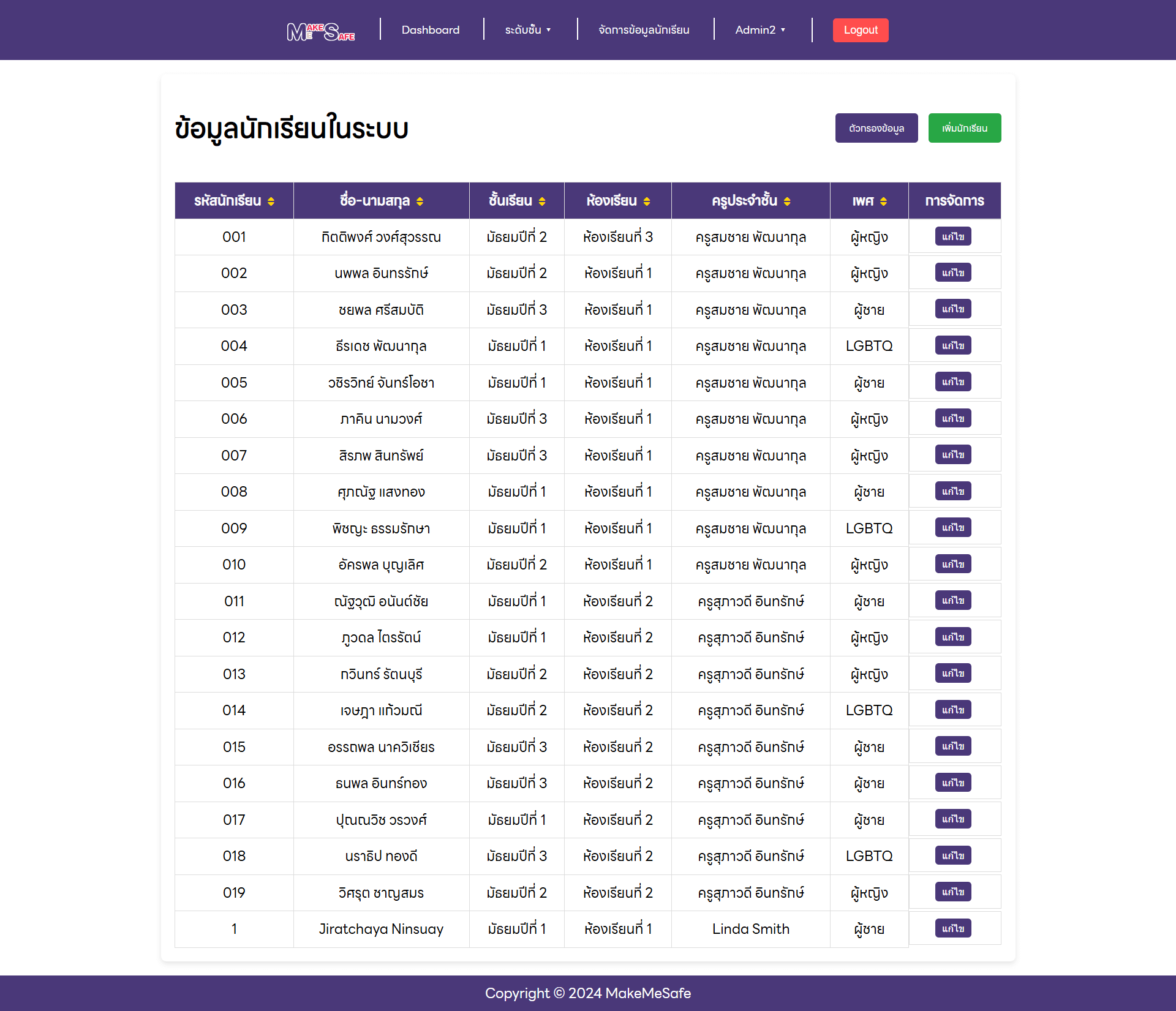
Task: Open Dashboard page
Action: [431, 30]
